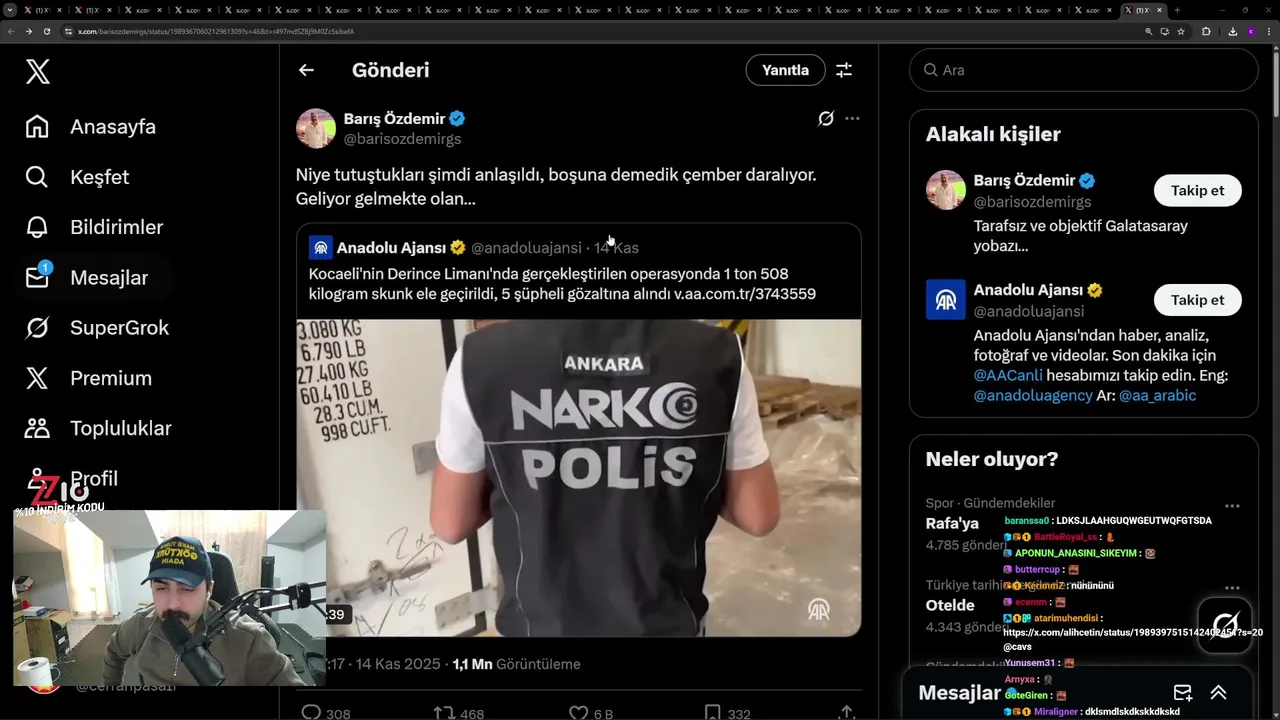Open Anadolu Ajansı avatar in Alakalı kişiler
This screenshot has height=720, width=1280.
click(945, 300)
